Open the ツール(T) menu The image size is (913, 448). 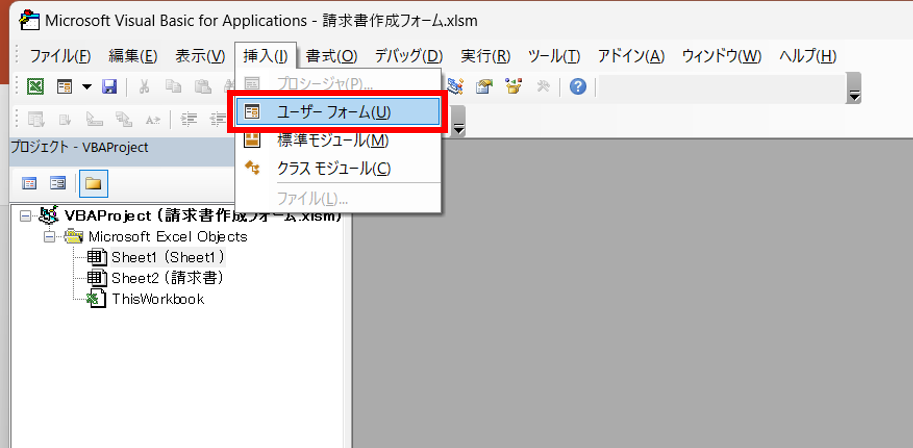[553, 56]
